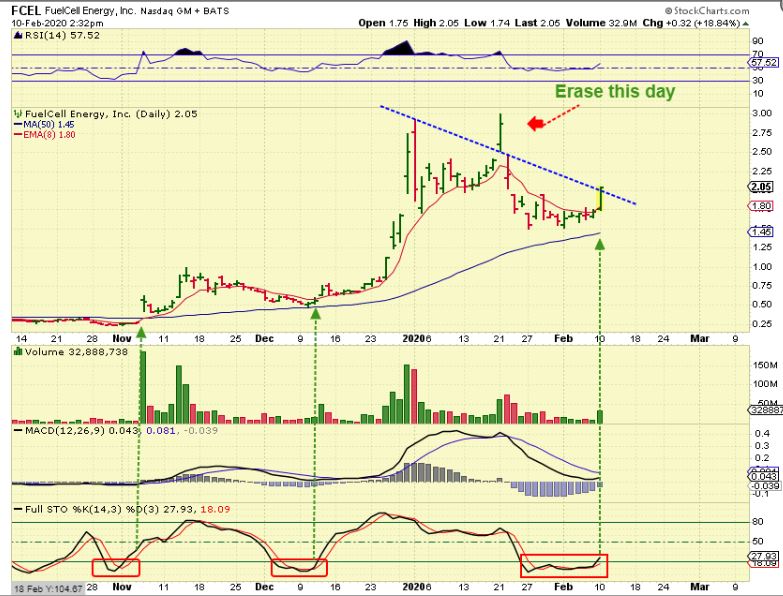The height and width of the screenshot is (596, 783).
Task: Click the 57.52 RSI value tag on axis
Action: (x=764, y=62)
